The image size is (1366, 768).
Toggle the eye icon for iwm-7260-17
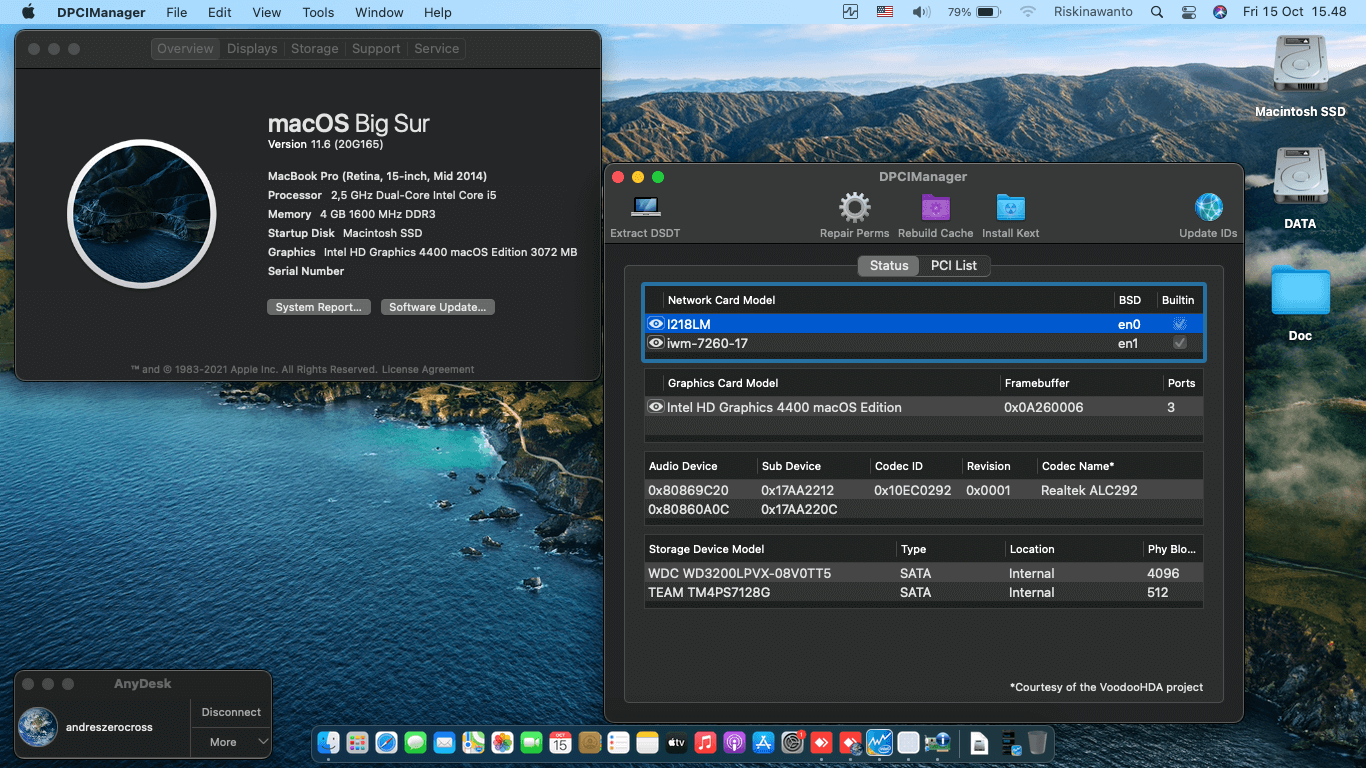[x=656, y=343]
